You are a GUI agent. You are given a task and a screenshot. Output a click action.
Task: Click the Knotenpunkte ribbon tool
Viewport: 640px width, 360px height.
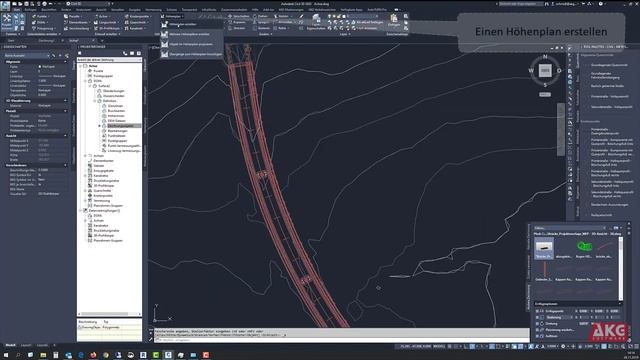(137, 16)
